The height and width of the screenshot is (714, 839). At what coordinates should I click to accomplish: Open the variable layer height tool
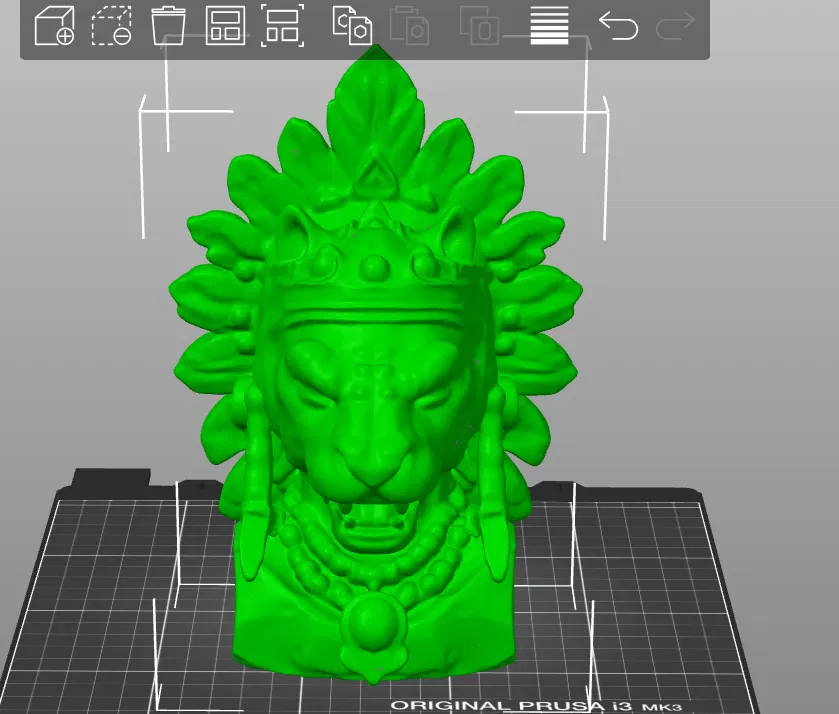[550, 26]
